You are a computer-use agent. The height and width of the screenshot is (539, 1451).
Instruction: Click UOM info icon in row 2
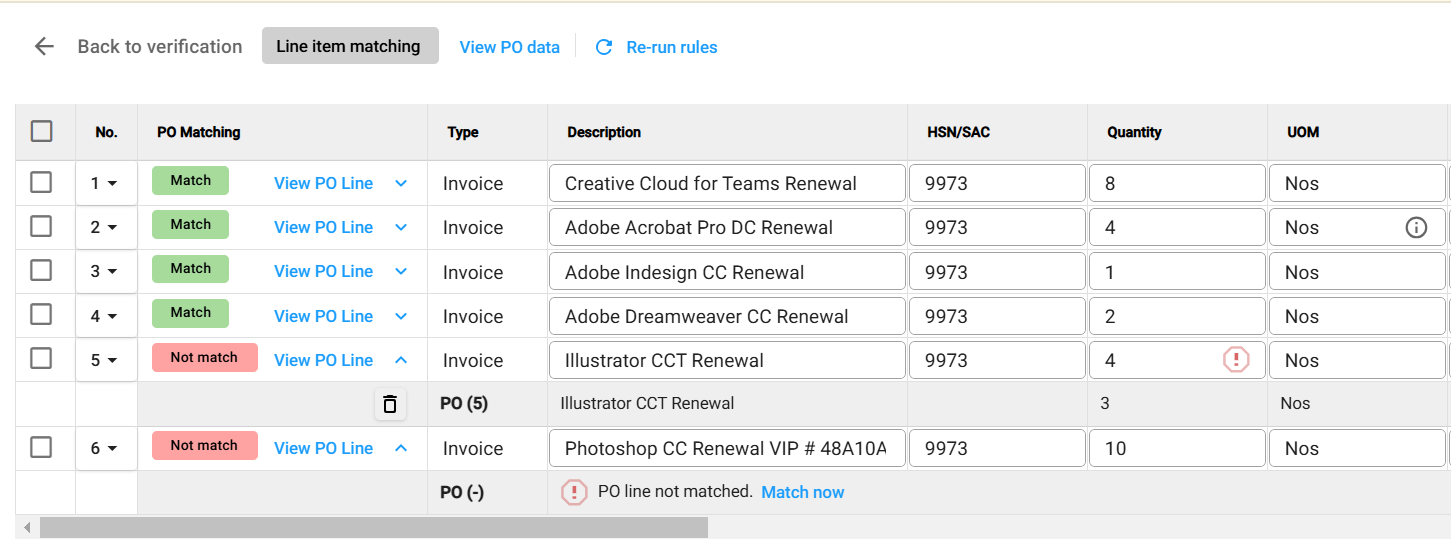click(1416, 227)
